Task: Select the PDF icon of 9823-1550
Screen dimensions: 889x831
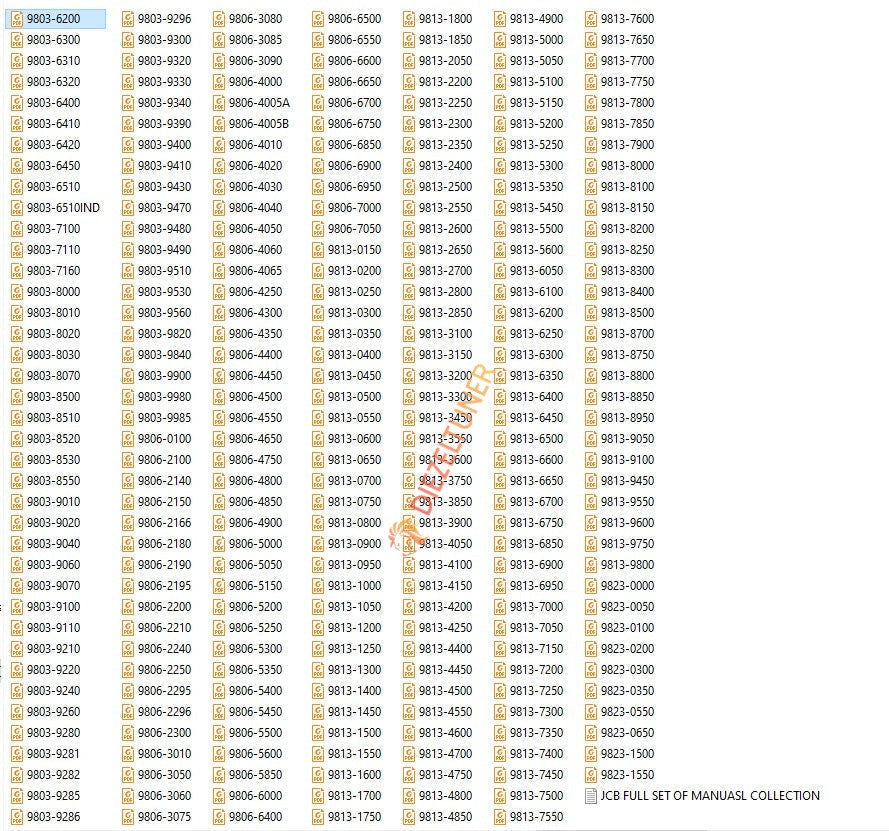Action: click(x=591, y=775)
